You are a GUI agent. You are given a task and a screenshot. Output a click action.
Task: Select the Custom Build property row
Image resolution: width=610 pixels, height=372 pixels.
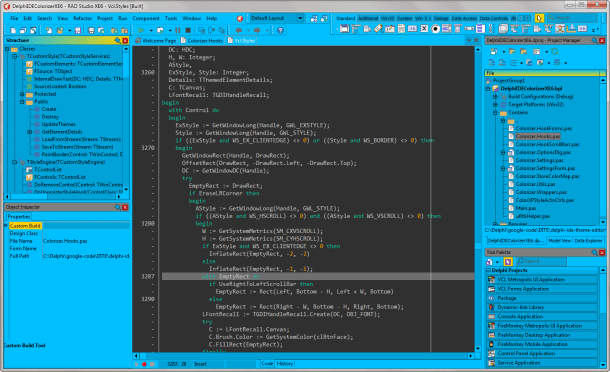point(67,226)
